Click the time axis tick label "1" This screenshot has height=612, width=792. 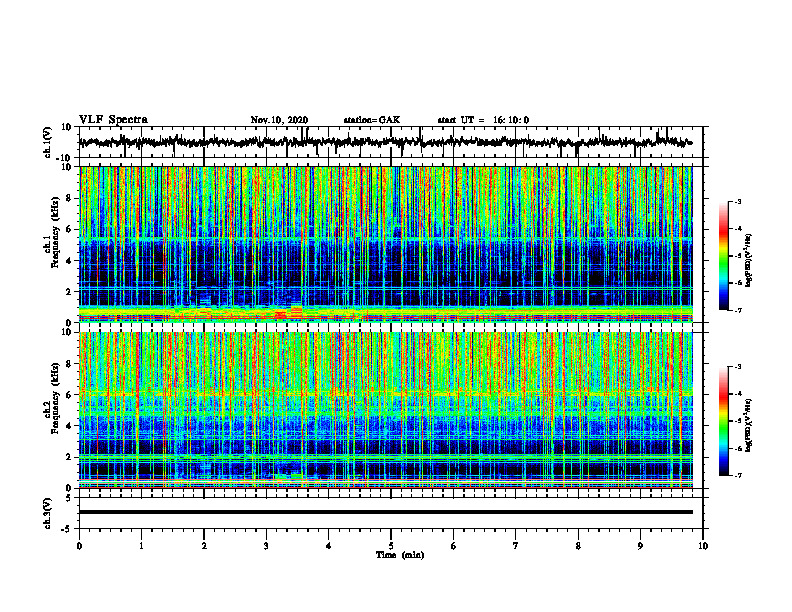(x=141, y=546)
